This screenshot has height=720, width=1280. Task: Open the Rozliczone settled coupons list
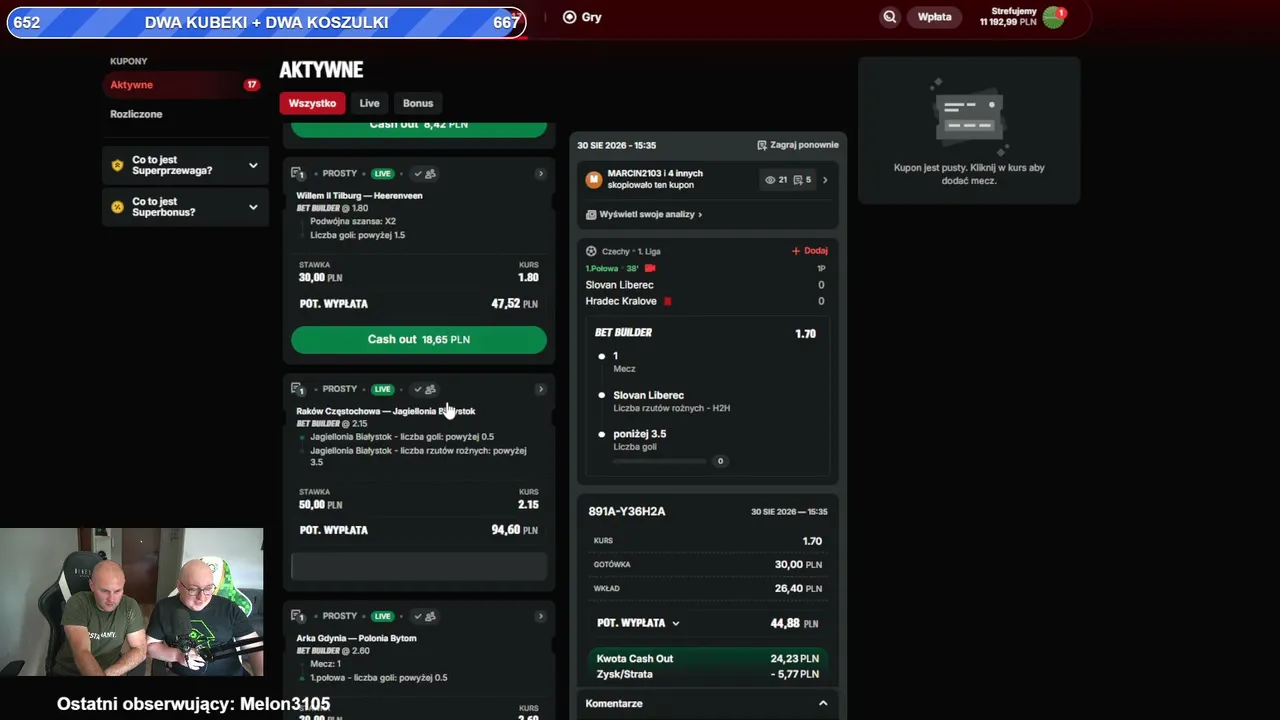pos(136,114)
